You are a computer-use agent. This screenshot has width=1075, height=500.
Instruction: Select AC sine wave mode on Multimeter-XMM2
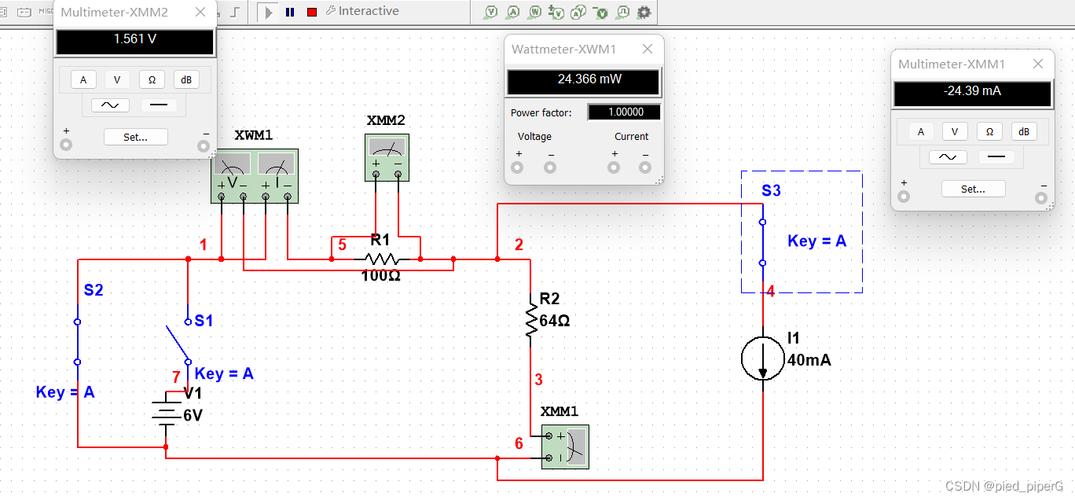(110, 105)
